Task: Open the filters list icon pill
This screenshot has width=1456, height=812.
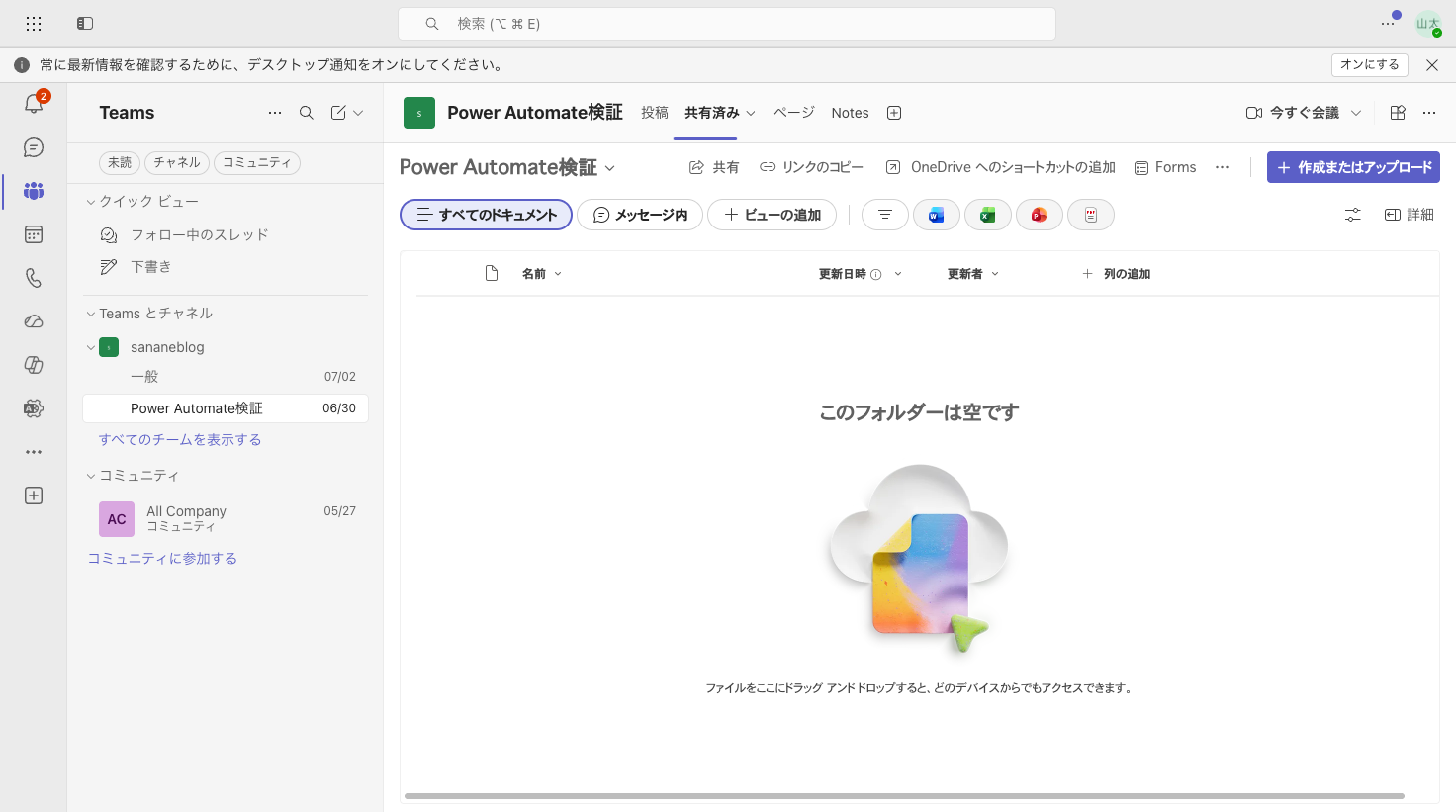Action: [885, 215]
